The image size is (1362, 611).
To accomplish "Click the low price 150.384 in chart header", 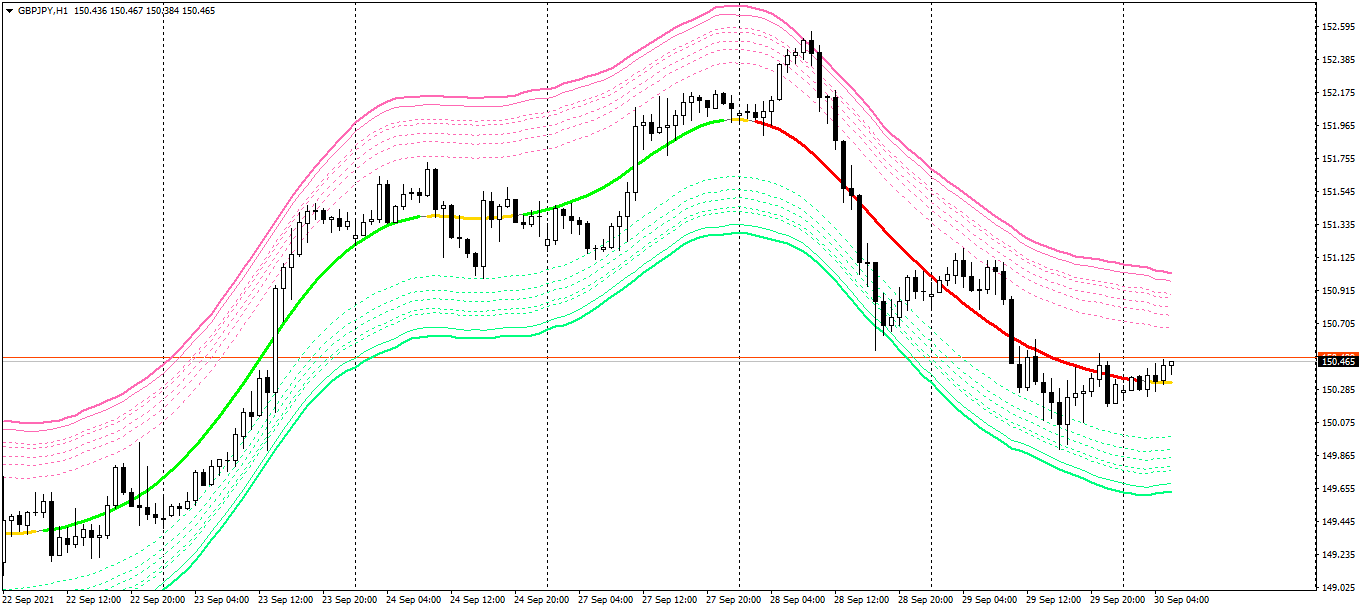I will [165, 10].
